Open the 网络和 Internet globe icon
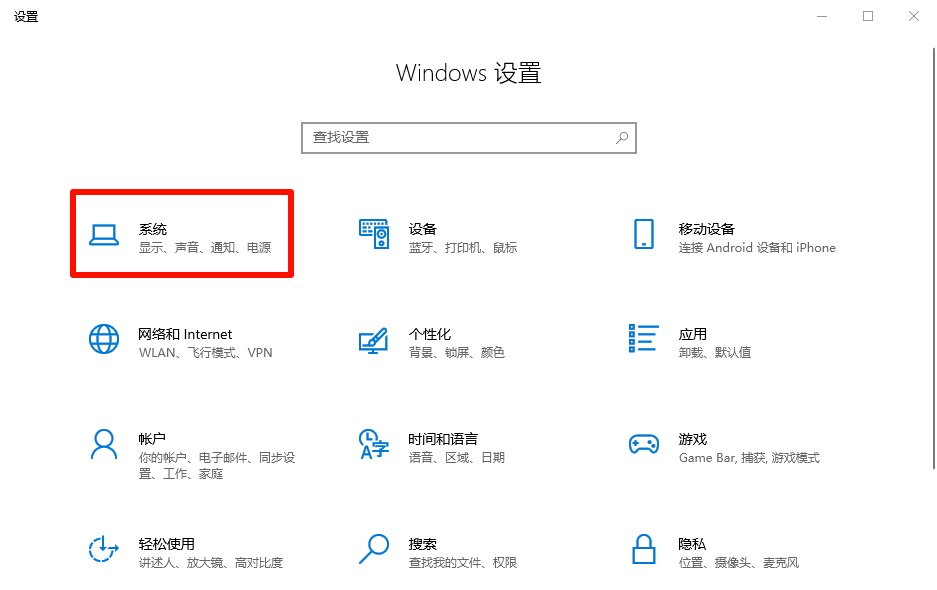Screen dimensions: 937x590 pyautogui.click(x=104, y=339)
